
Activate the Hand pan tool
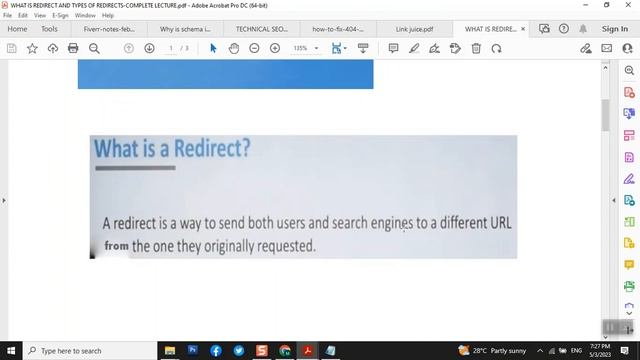pyautogui.click(x=234, y=49)
